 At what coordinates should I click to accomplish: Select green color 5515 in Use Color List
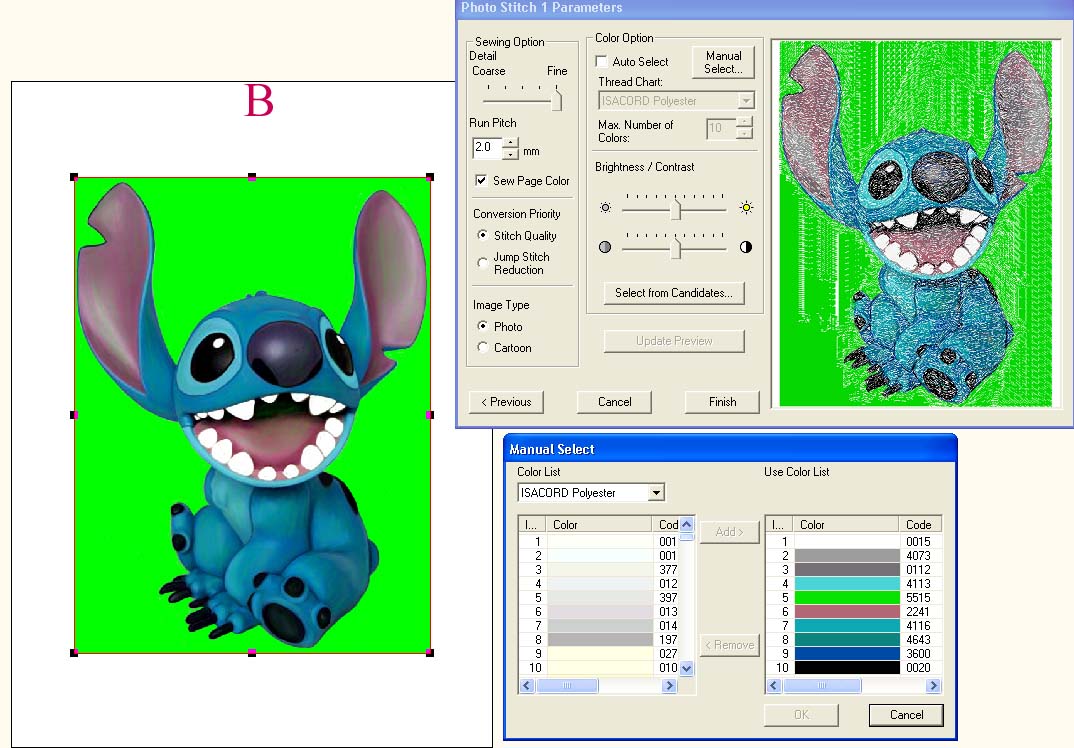pos(853,598)
